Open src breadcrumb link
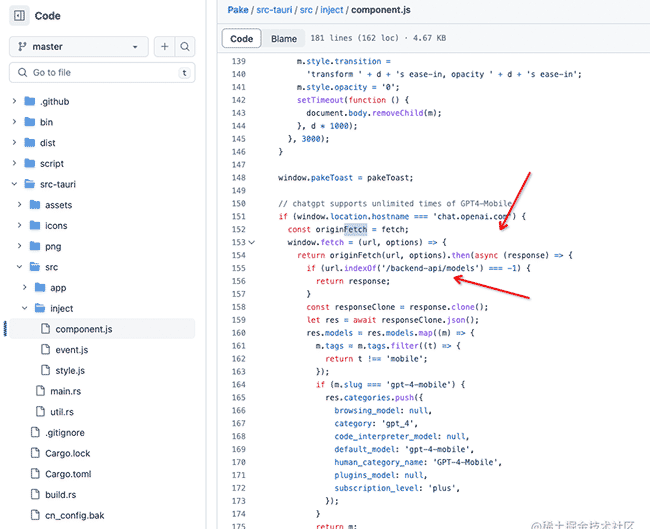 (x=306, y=10)
